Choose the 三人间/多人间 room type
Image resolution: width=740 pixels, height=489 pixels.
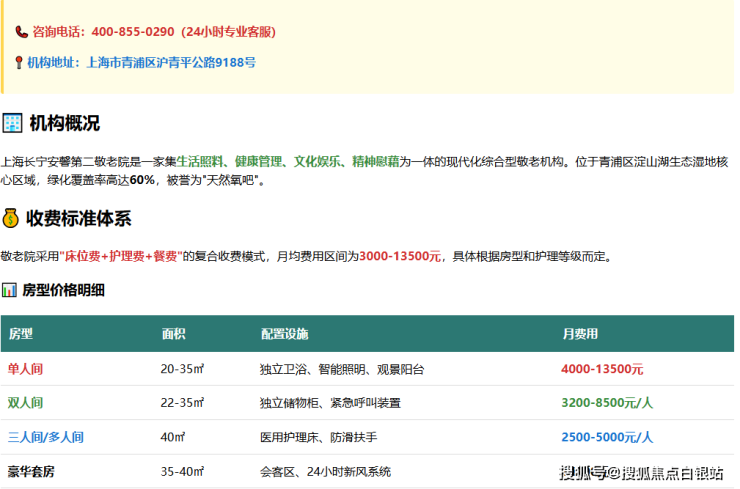tap(45, 437)
